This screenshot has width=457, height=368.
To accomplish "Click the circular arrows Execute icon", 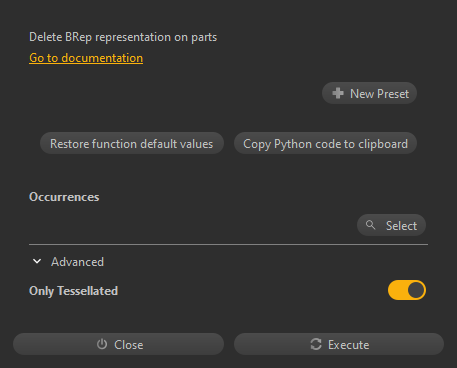I will (x=316, y=344).
